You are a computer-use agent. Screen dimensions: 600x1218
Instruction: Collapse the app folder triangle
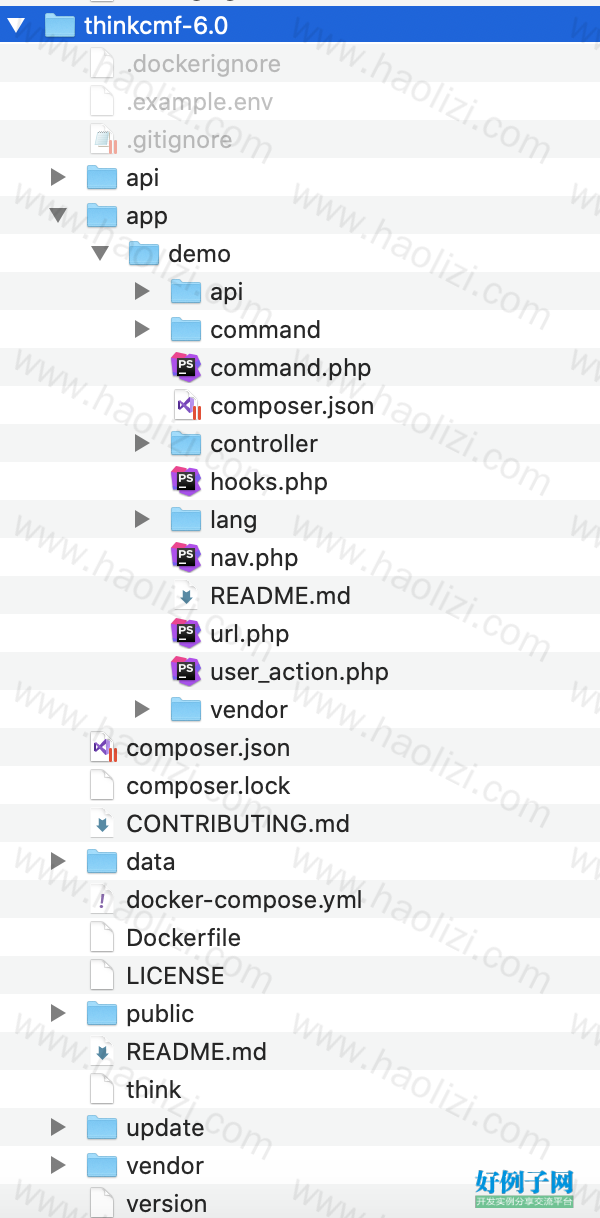[x=58, y=216]
